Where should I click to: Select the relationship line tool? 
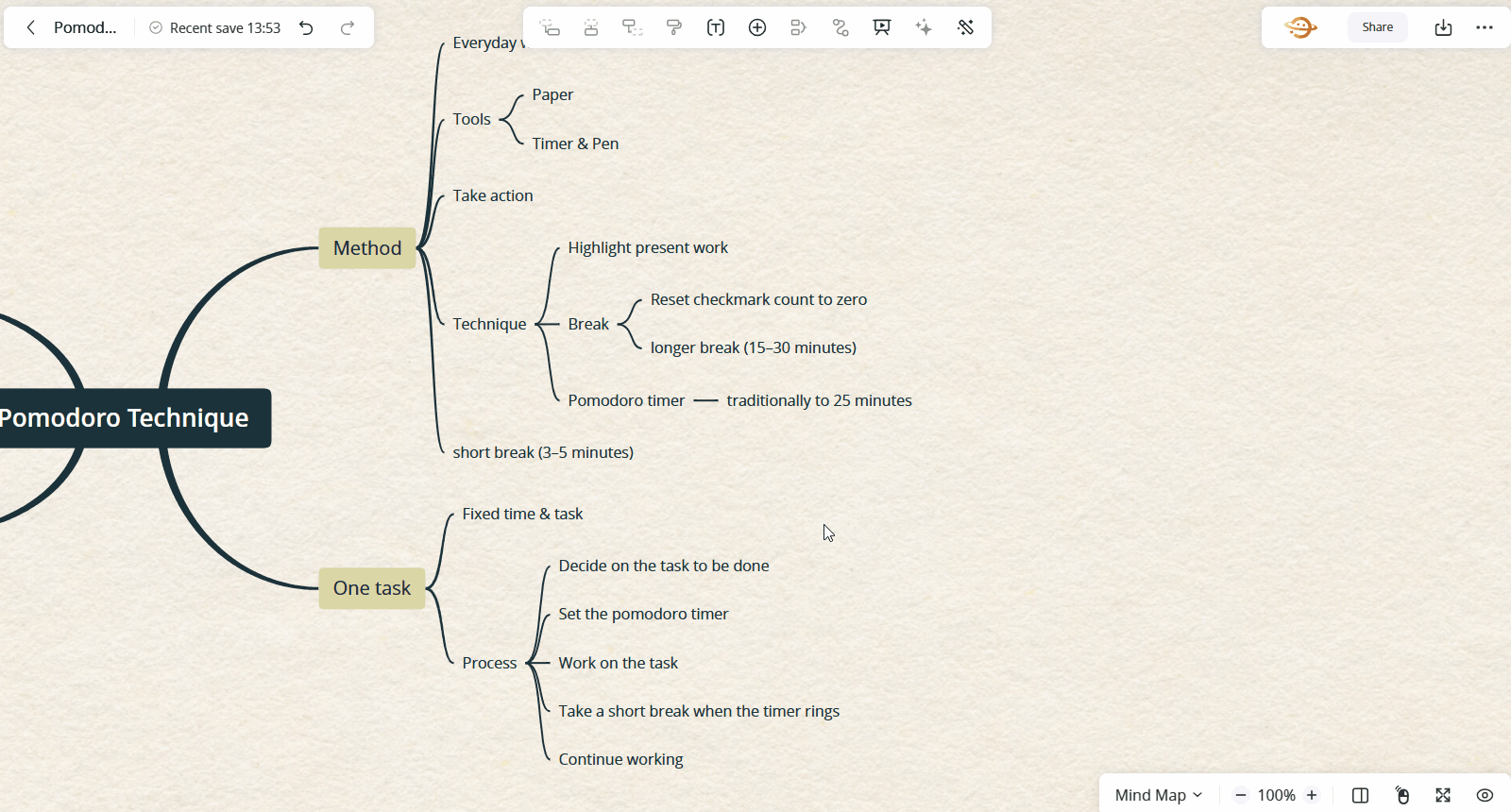(840, 27)
